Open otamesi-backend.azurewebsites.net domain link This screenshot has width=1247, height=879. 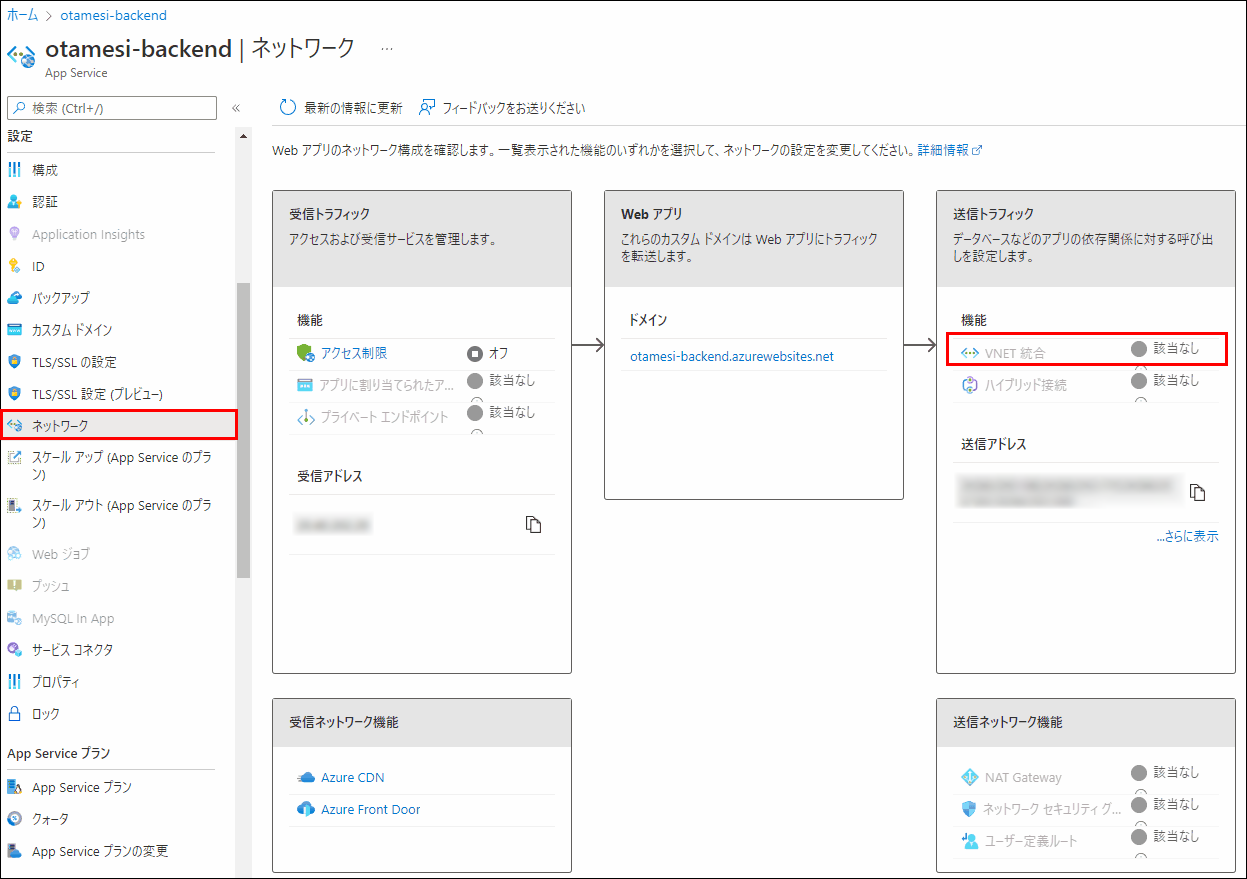click(x=732, y=356)
